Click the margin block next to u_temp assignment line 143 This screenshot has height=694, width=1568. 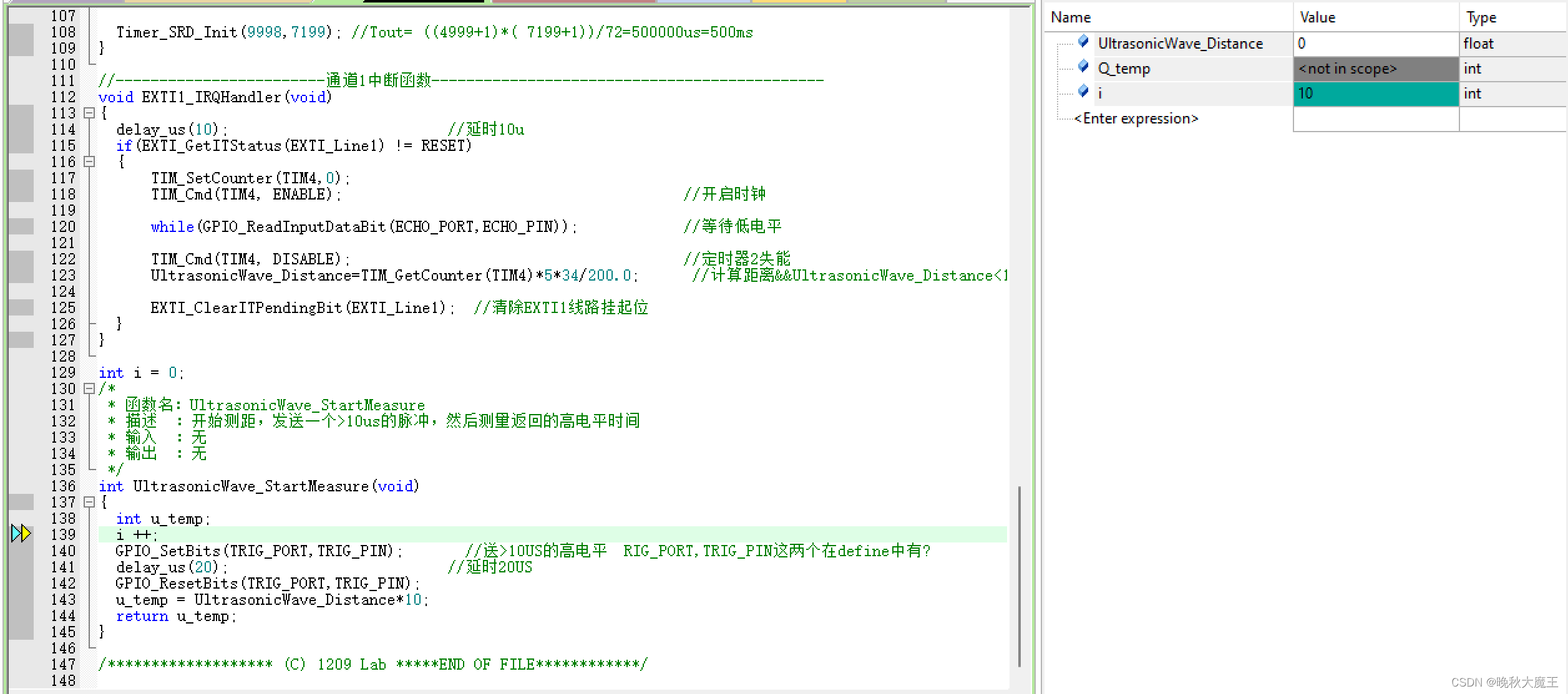[22, 600]
